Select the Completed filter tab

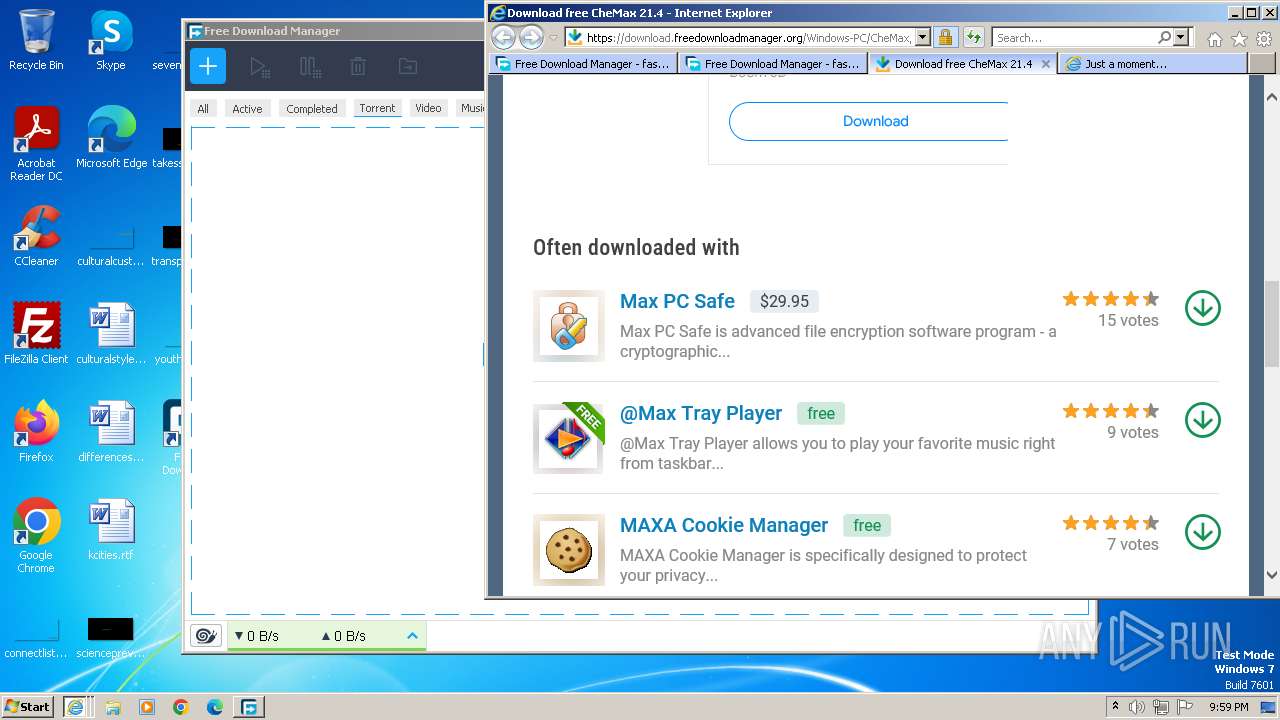(x=312, y=108)
